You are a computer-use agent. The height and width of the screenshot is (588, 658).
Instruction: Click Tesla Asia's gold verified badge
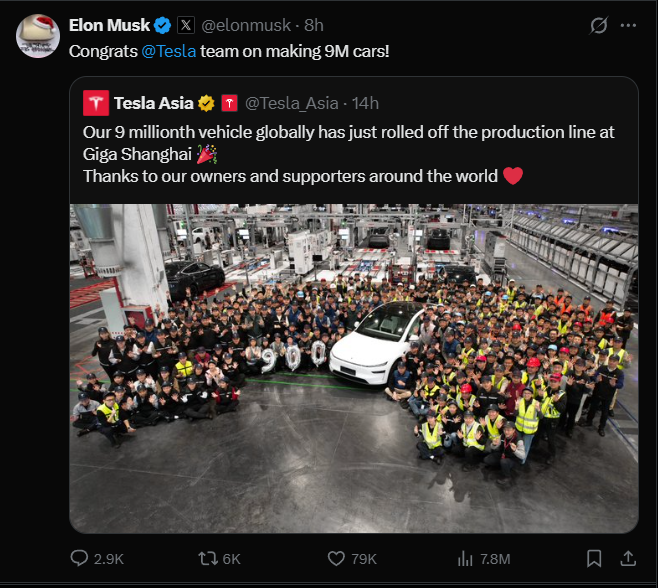pos(207,102)
